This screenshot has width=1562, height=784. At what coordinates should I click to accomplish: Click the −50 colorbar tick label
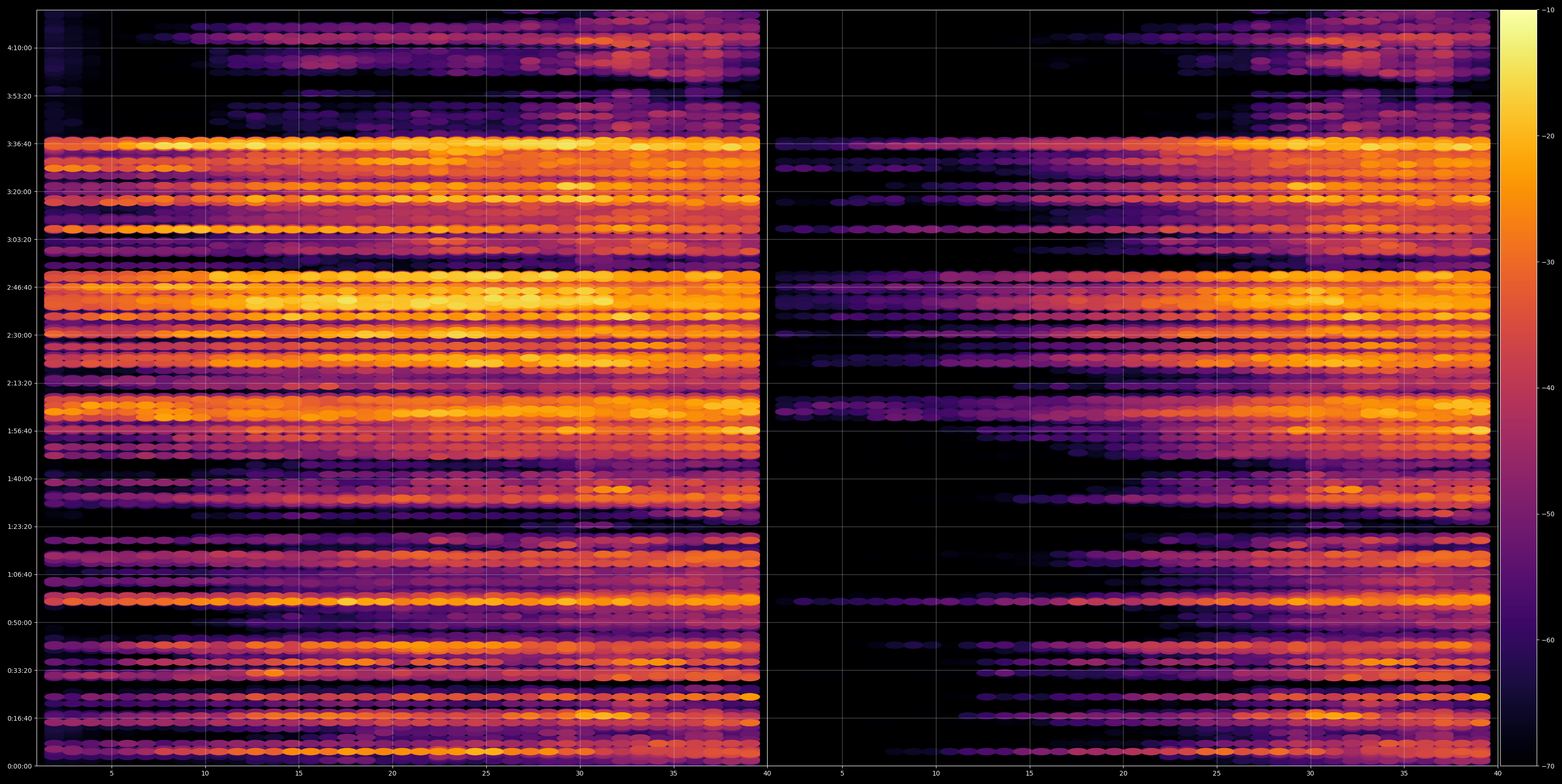tap(1548, 513)
